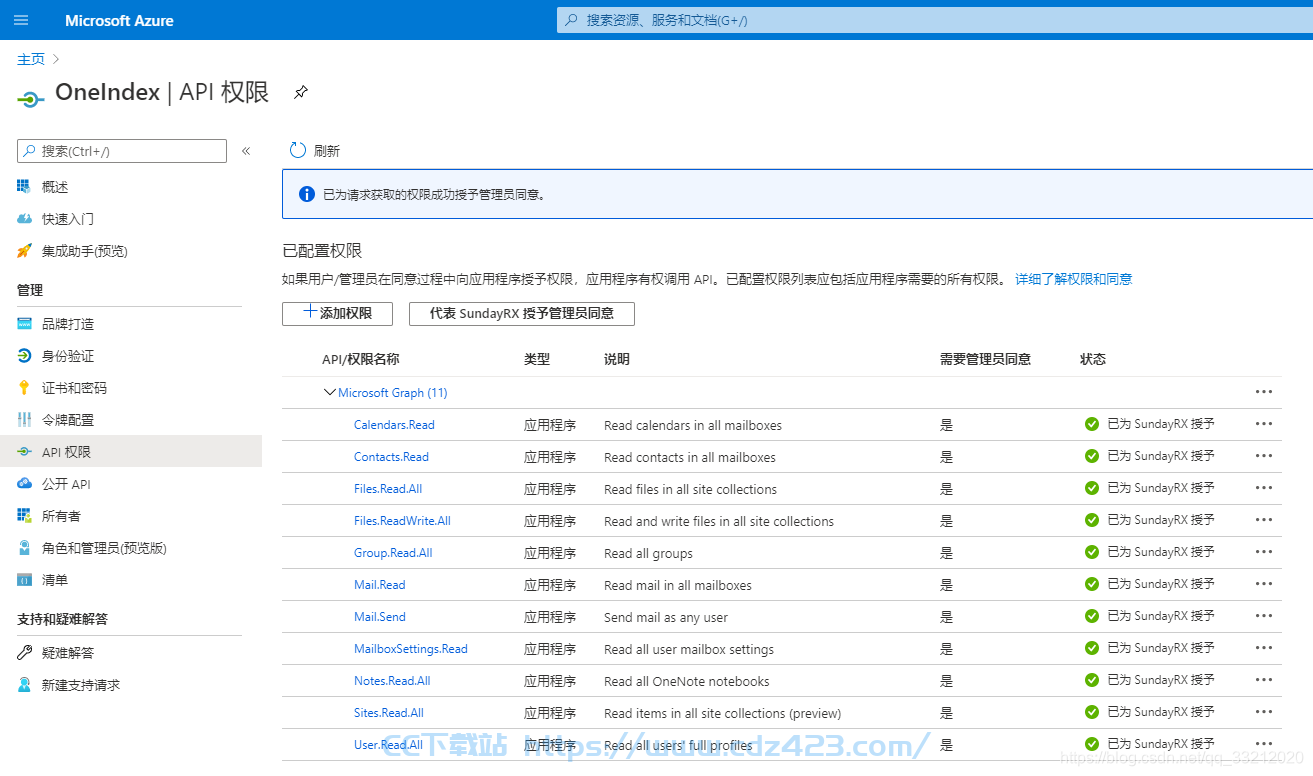
Task: Open more options for MailboxSettings.Read row
Action: (1264, 648)
